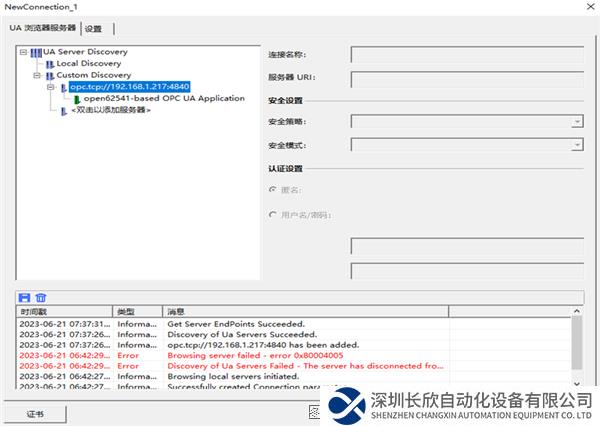Select the 用户名/密码 radio button

[273, 214]
